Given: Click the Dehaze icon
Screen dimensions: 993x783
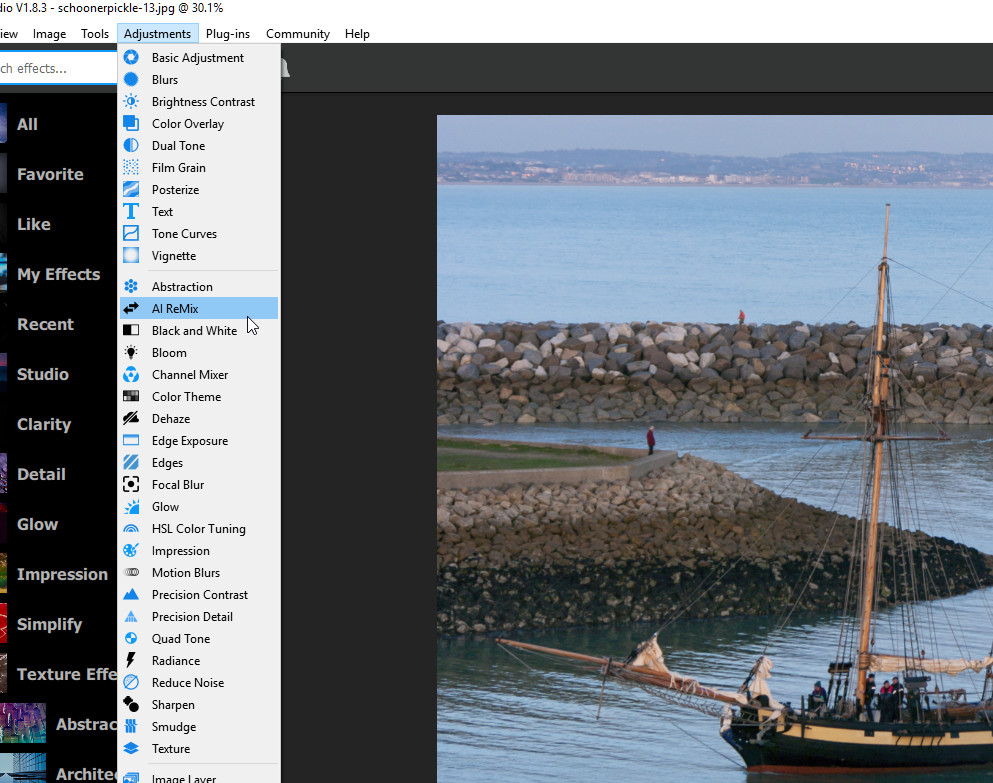Looking at the screenshot, I should tap(131, 419).
